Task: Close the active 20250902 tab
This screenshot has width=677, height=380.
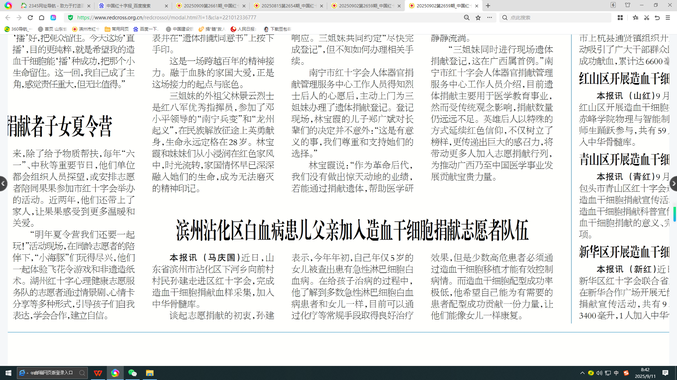Action: click(477, 6)
